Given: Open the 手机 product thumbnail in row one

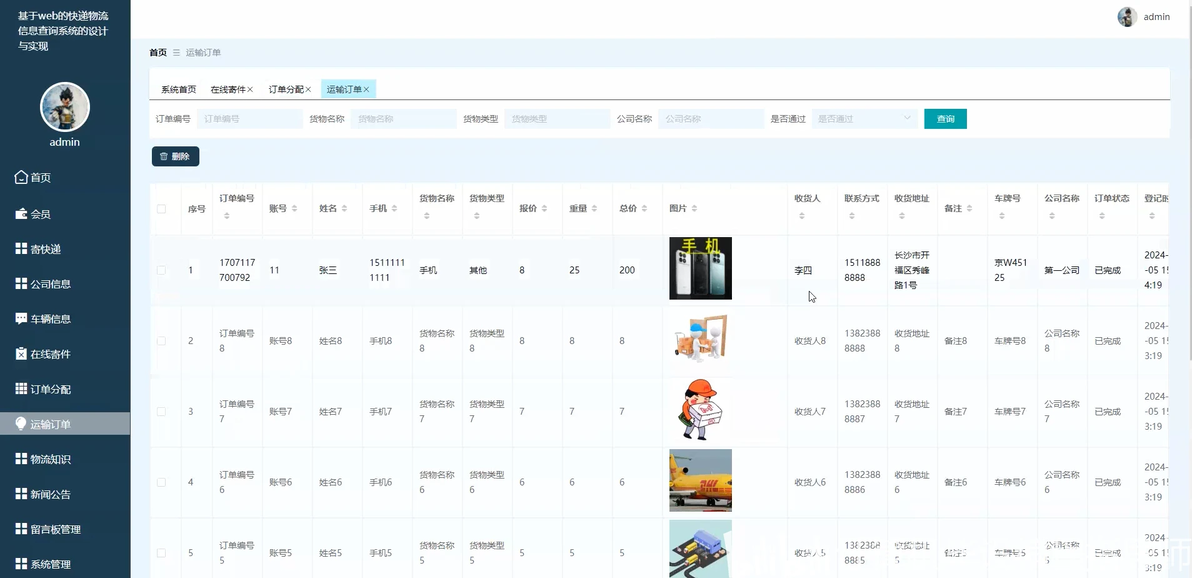Looking at the screenshot, I should point(700,268).
